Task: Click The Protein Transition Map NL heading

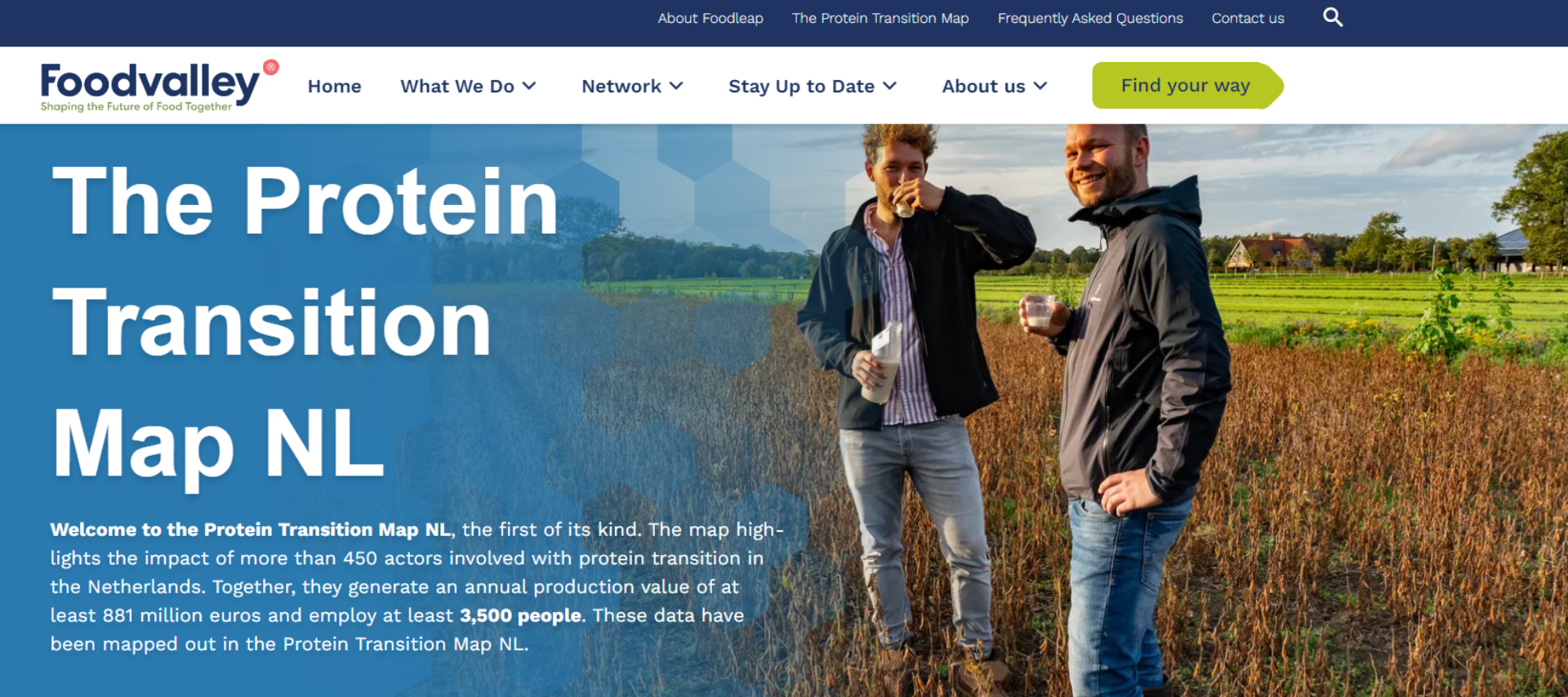Action: click(305, 323)
